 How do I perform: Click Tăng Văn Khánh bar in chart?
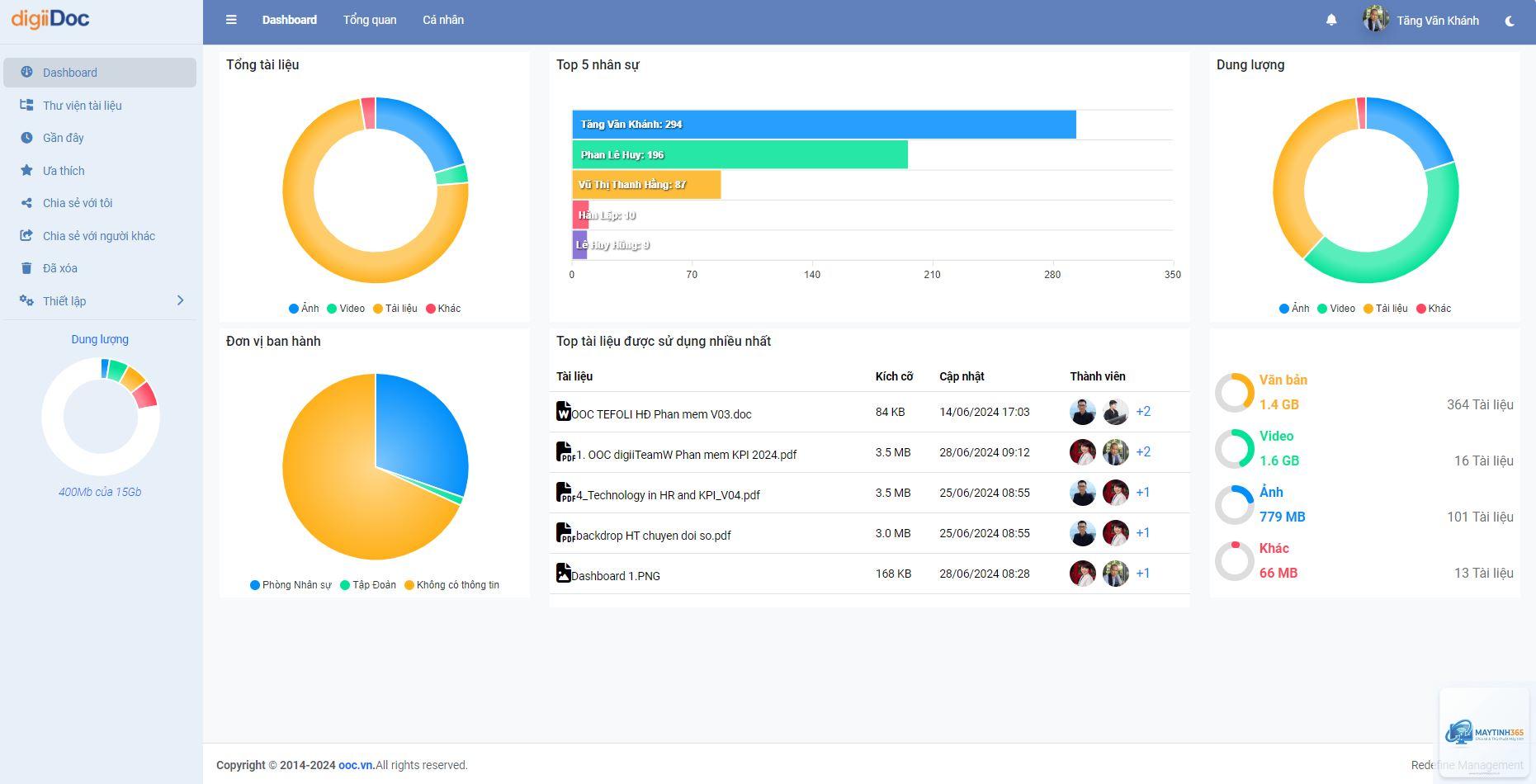coord(824,125)
